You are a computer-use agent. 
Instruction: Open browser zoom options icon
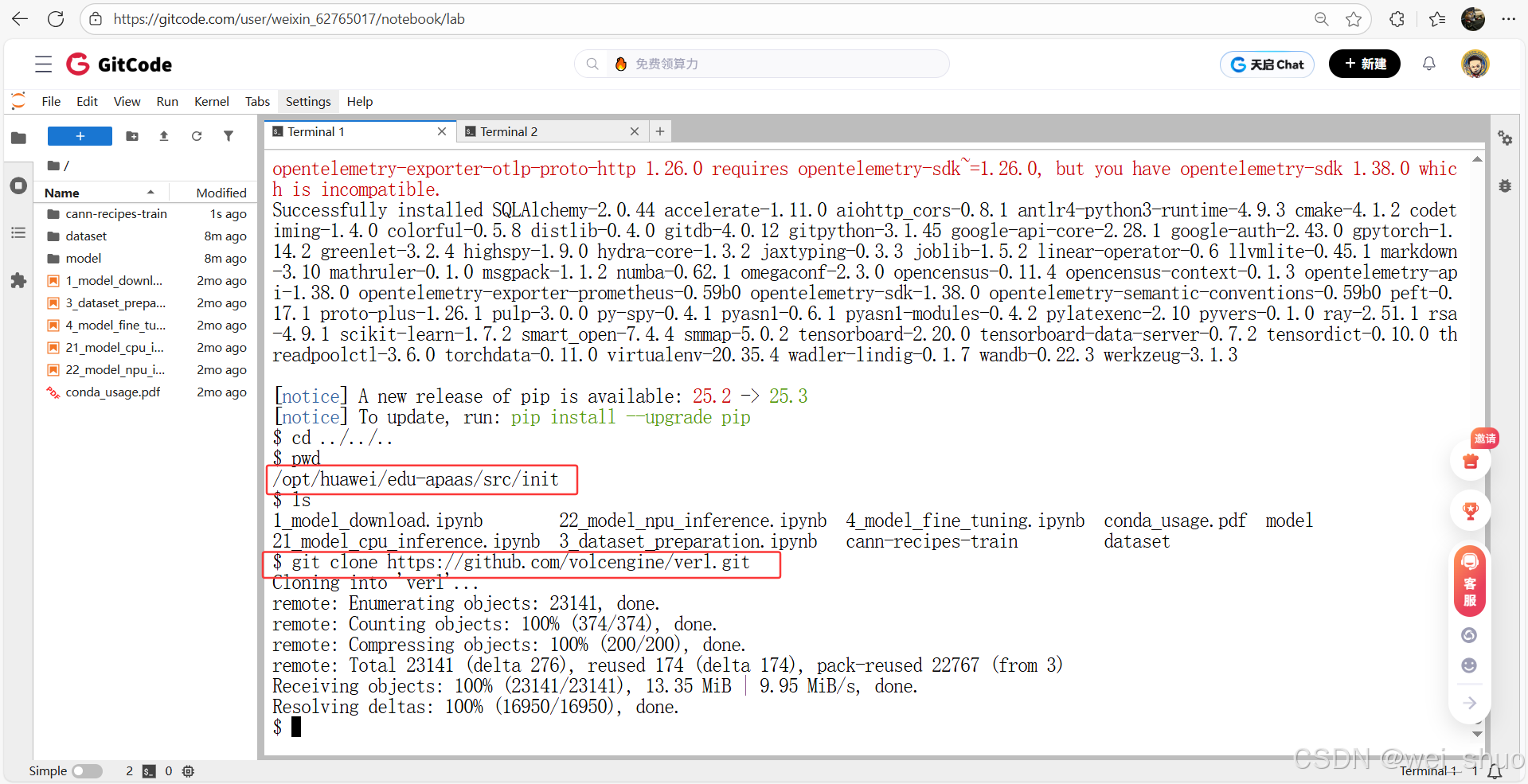click(x=1322, y=19)
